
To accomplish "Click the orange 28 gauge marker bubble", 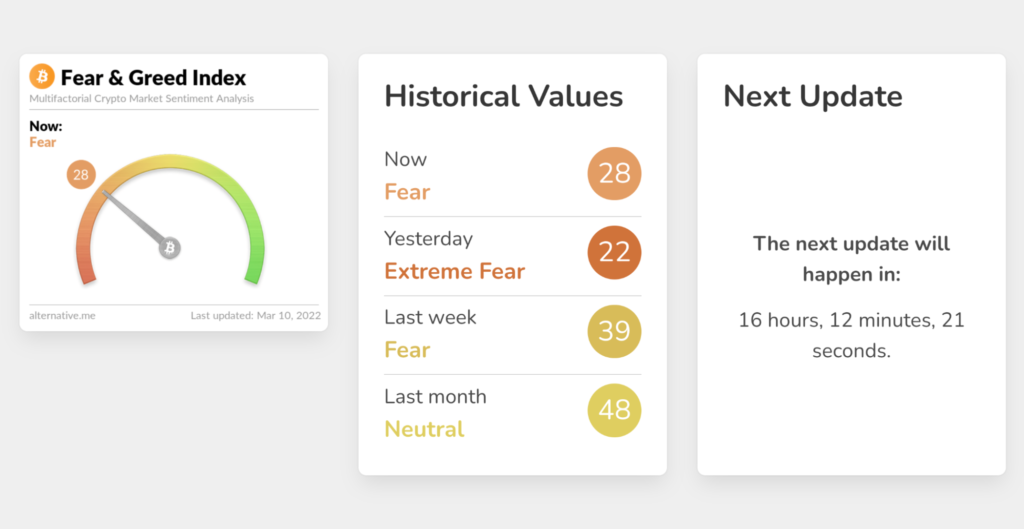I will [x=81, y=174].
